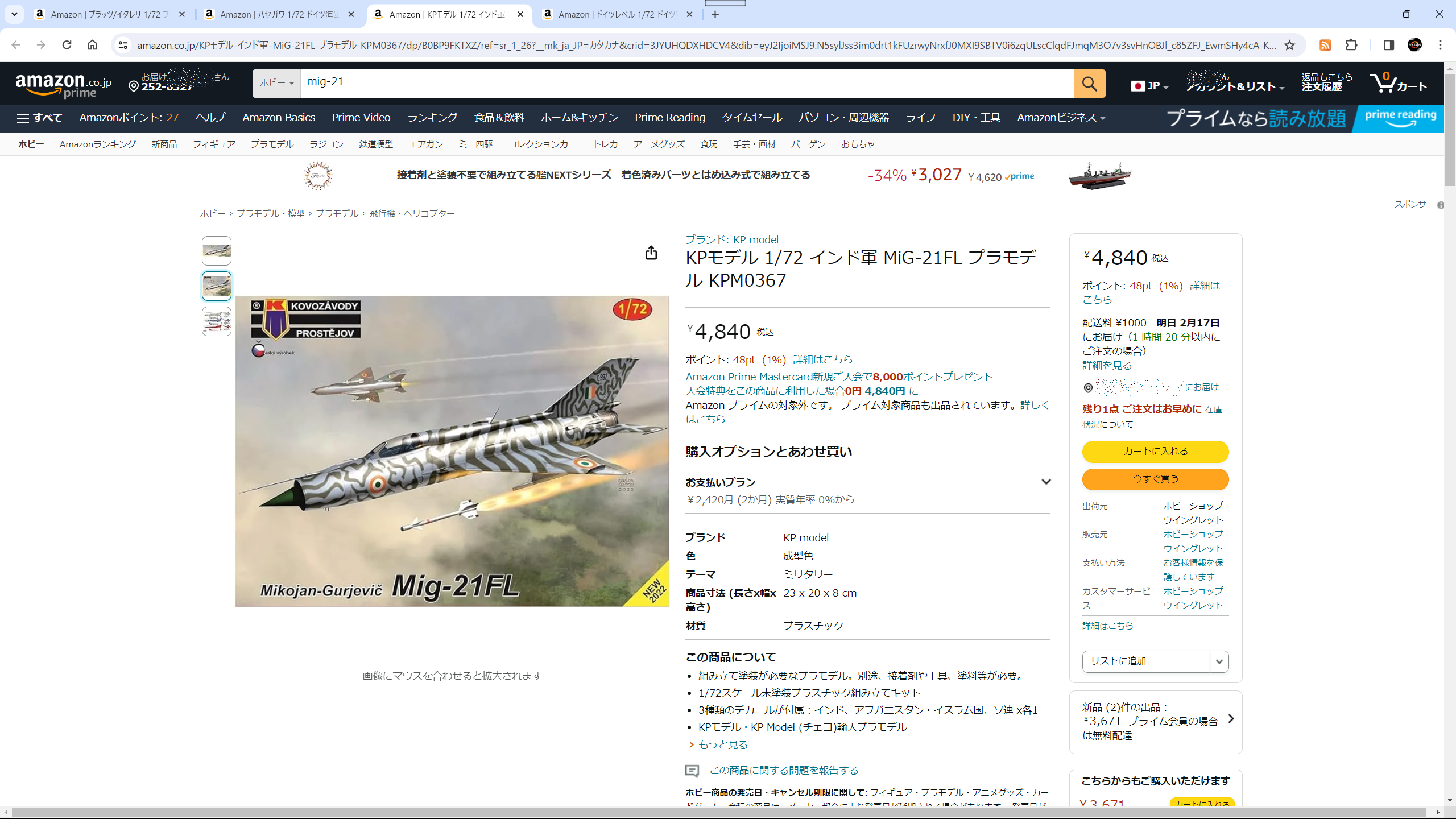Click the browser back arrow
The width and height of the screenshot is (1456, 819).
[15, 45]
